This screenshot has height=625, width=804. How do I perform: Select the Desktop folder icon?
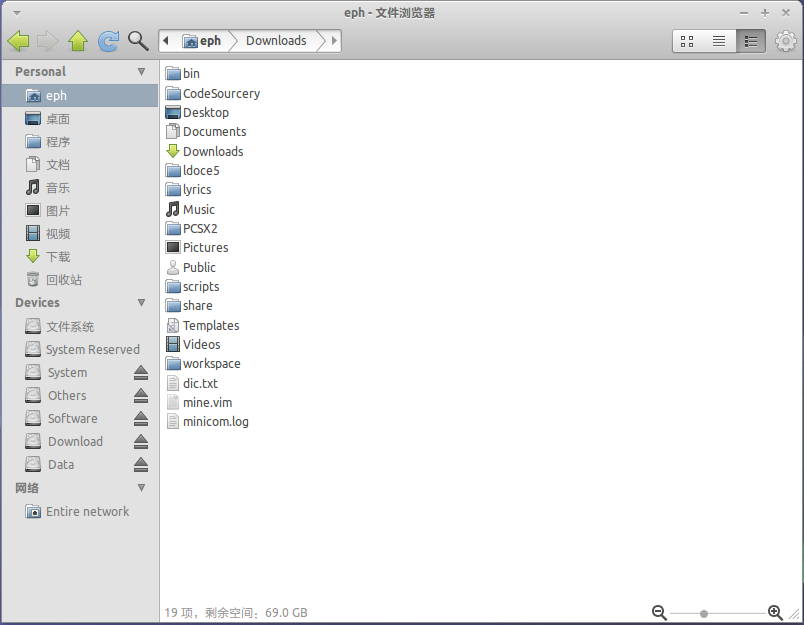click(x=173, y=112)
